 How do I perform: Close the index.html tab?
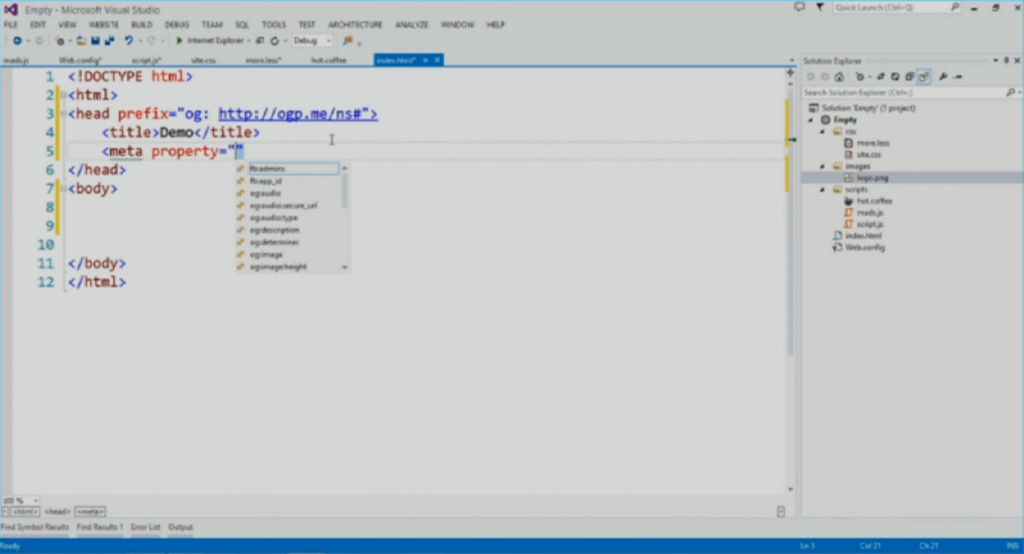point(438,60)
